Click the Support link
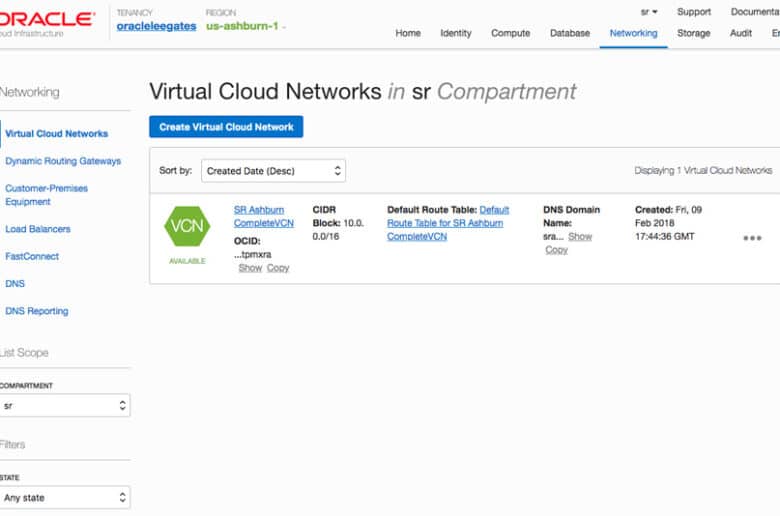Image resolution: width=780 pixels, height=516 pixels. (x=693, y=11)
